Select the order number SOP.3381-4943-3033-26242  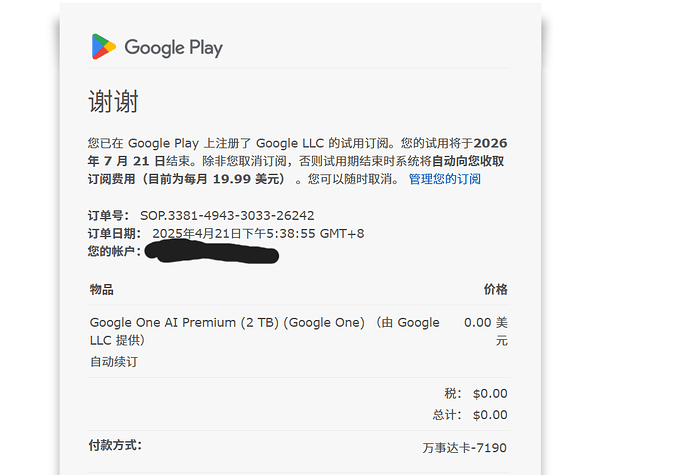point(227,216)
